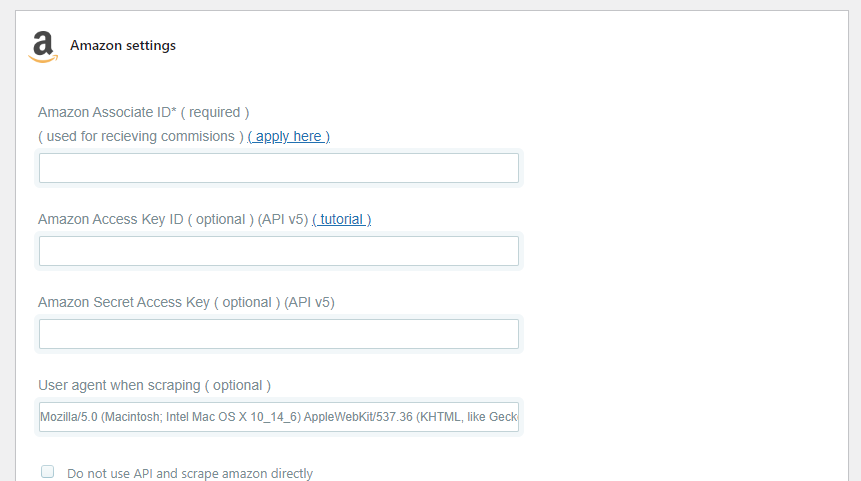Click the Amazon Associate ID label
861x481 pixels.
(x=107, y=112)
